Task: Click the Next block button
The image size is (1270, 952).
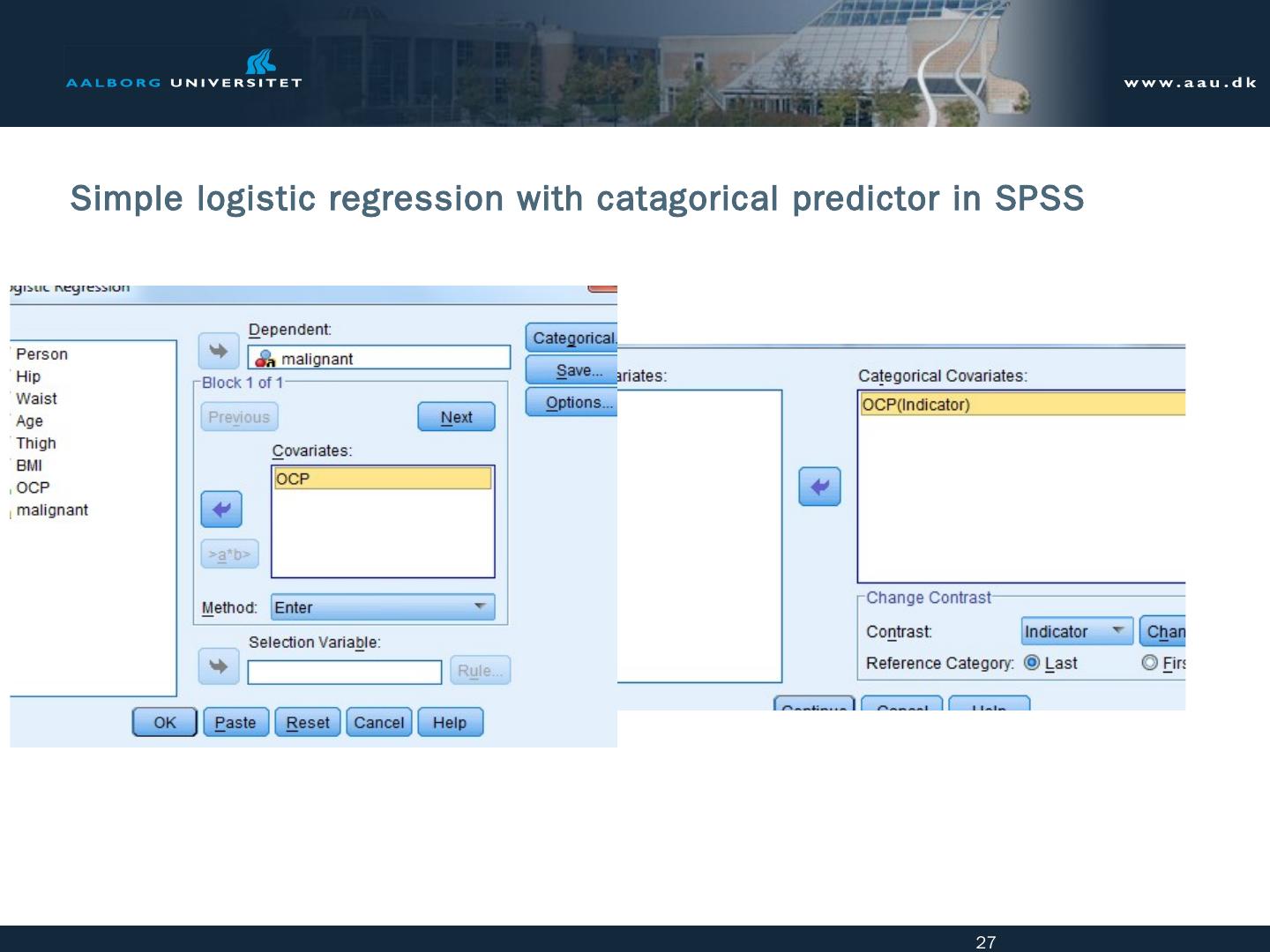Action: 456,417
